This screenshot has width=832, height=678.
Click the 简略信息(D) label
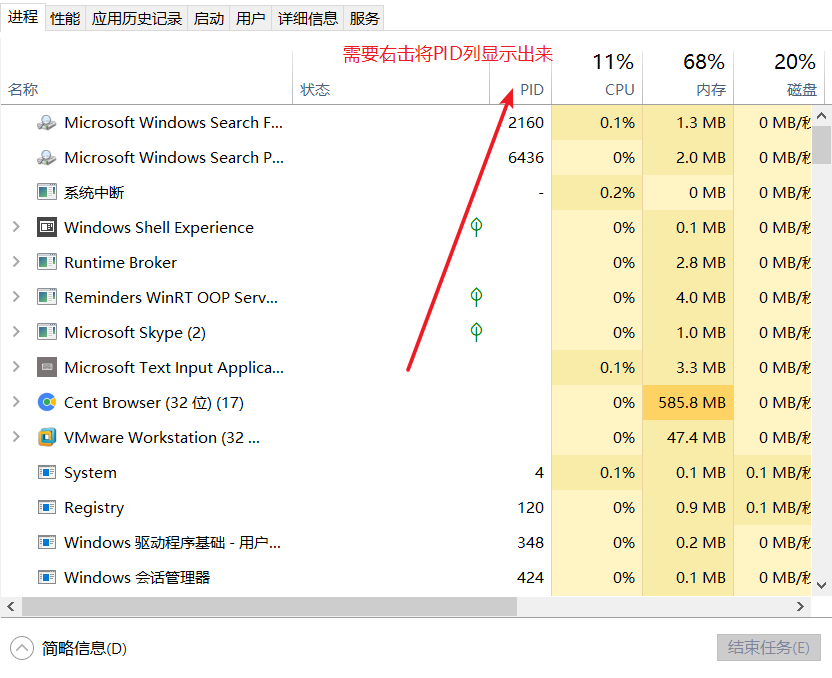(x=84, y=648)
